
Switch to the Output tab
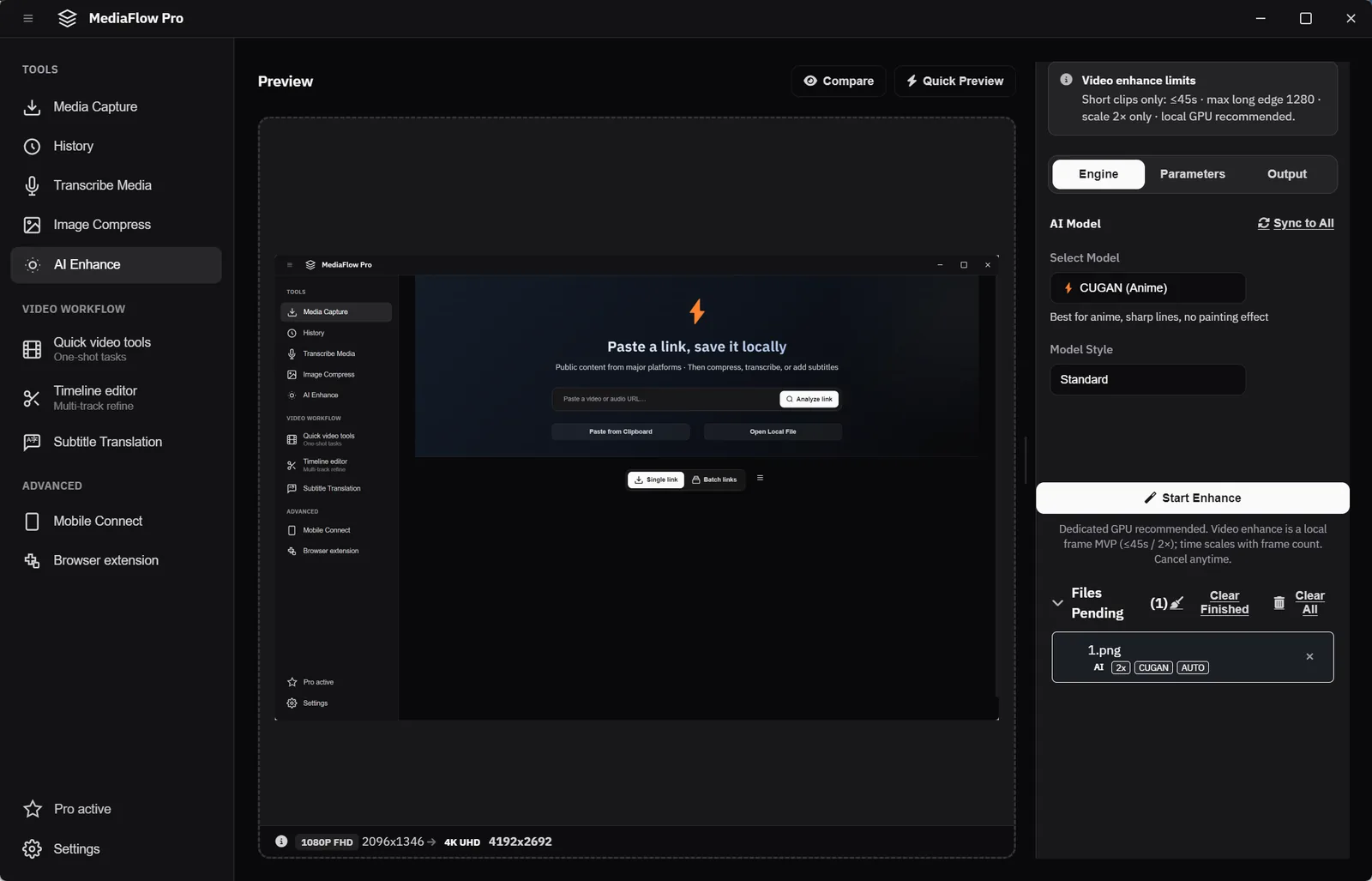1287,174
